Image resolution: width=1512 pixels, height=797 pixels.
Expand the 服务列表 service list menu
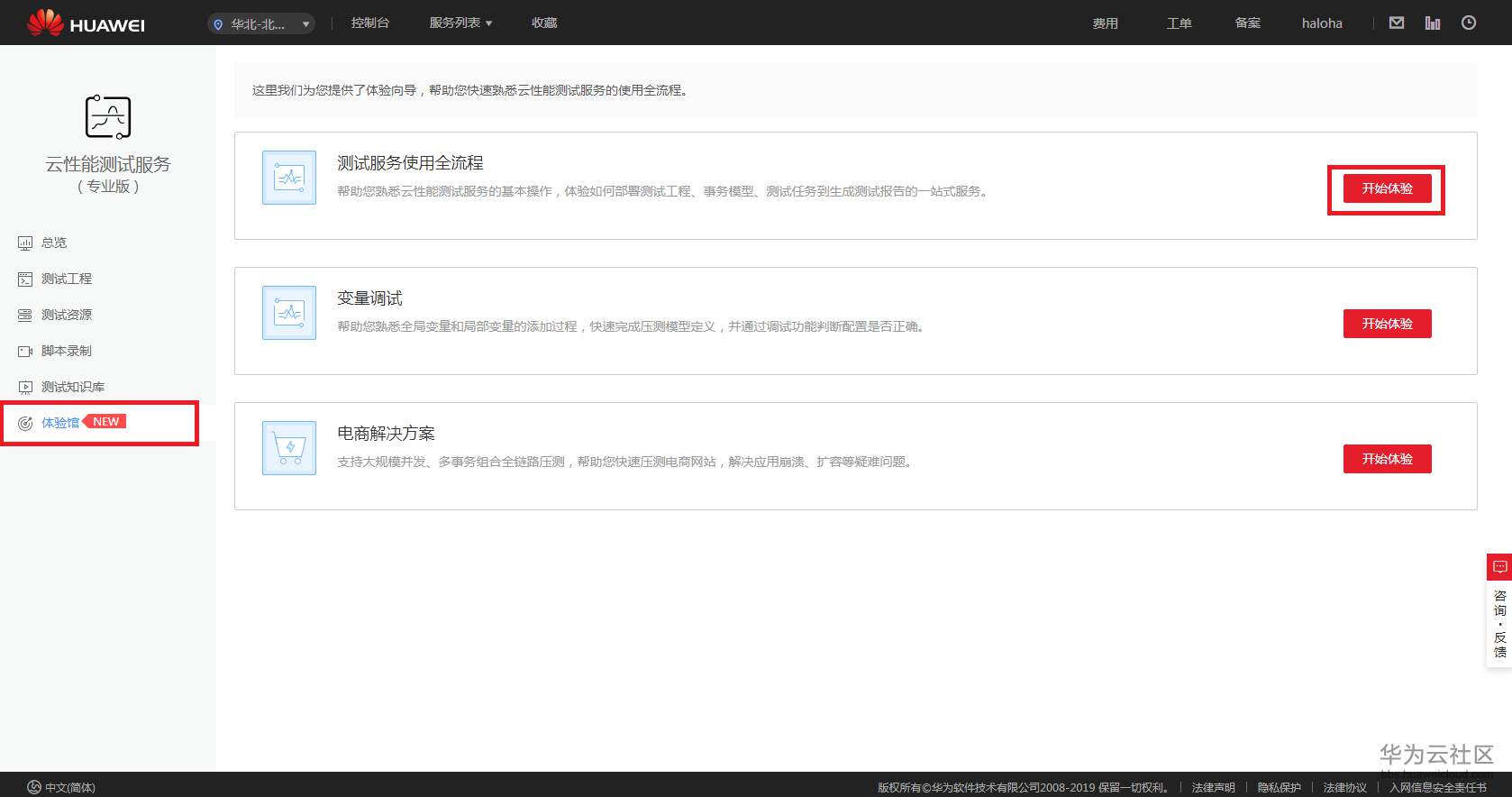coord(460,23)
